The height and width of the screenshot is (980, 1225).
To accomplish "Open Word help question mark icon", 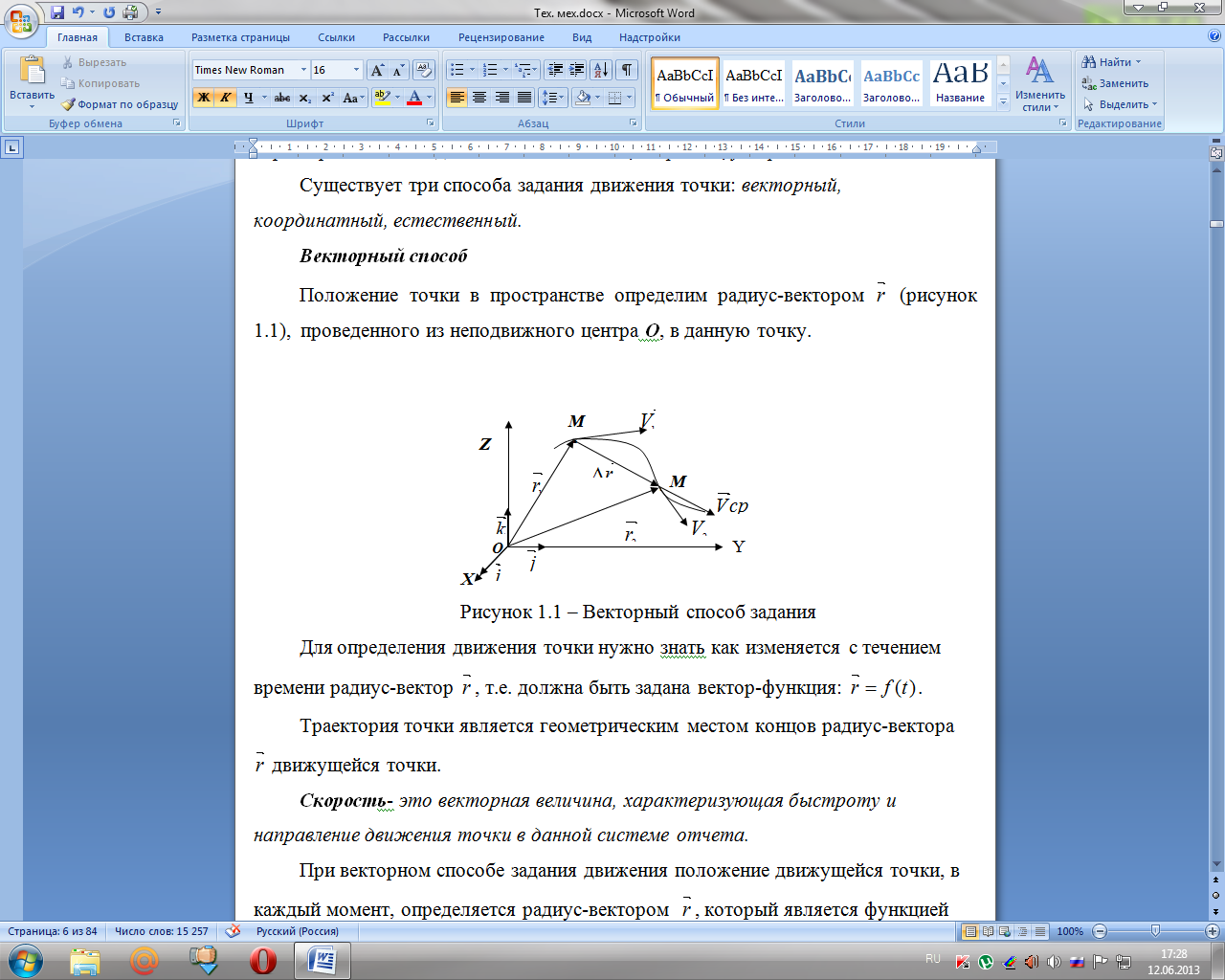I will pos(1214,36).
